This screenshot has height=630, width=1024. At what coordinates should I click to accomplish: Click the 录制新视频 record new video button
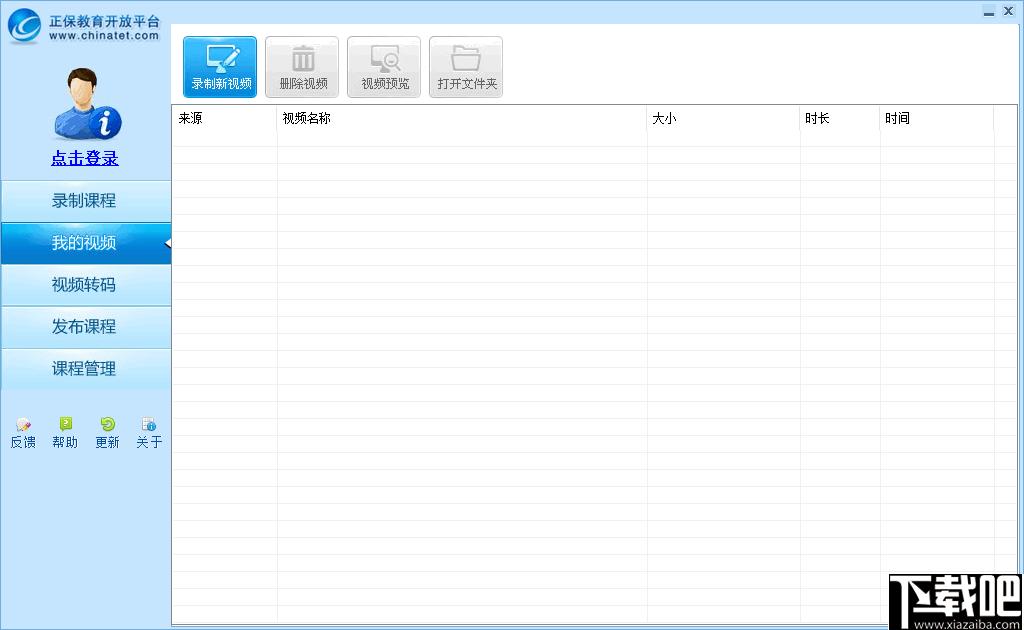coord(220,67)
